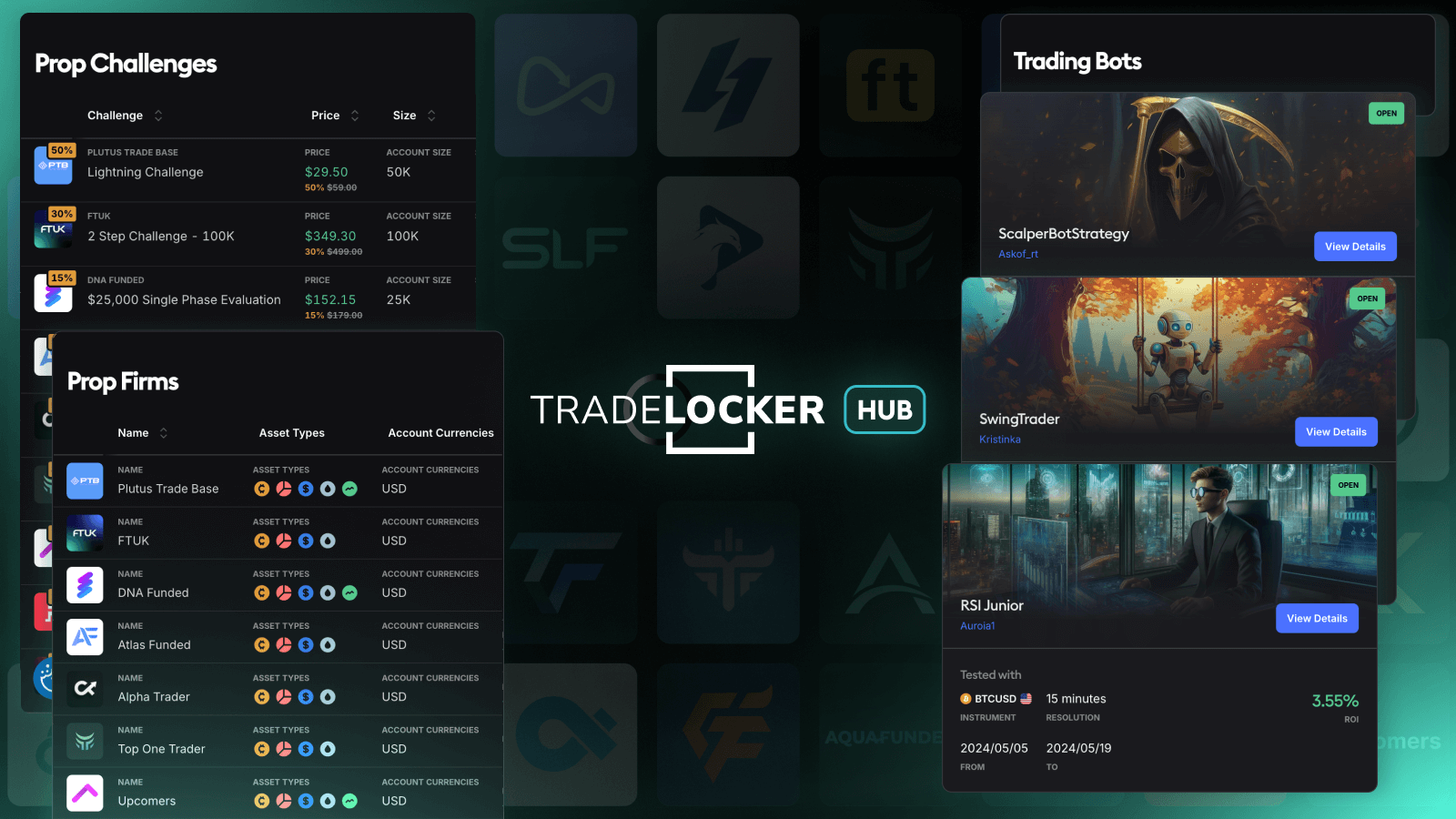Toggle the OPEN badge on RSI Junior
1456x819 pixels.
tap(1348, 485)
